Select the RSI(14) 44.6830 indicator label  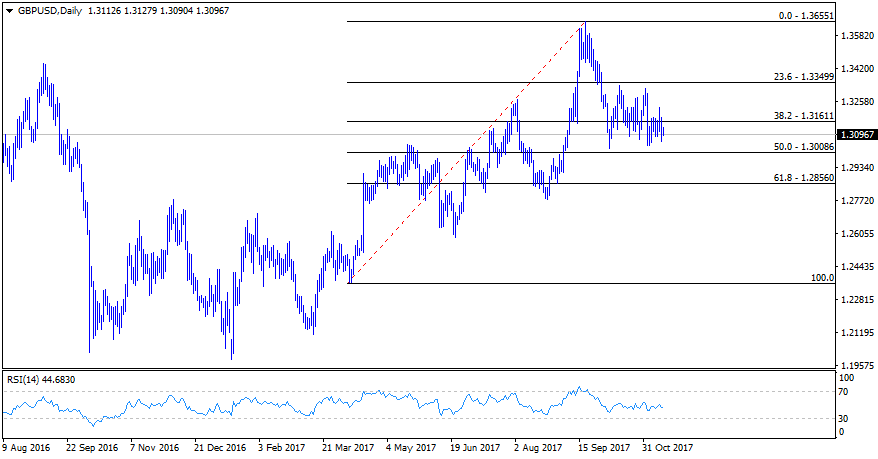point(41,379)
